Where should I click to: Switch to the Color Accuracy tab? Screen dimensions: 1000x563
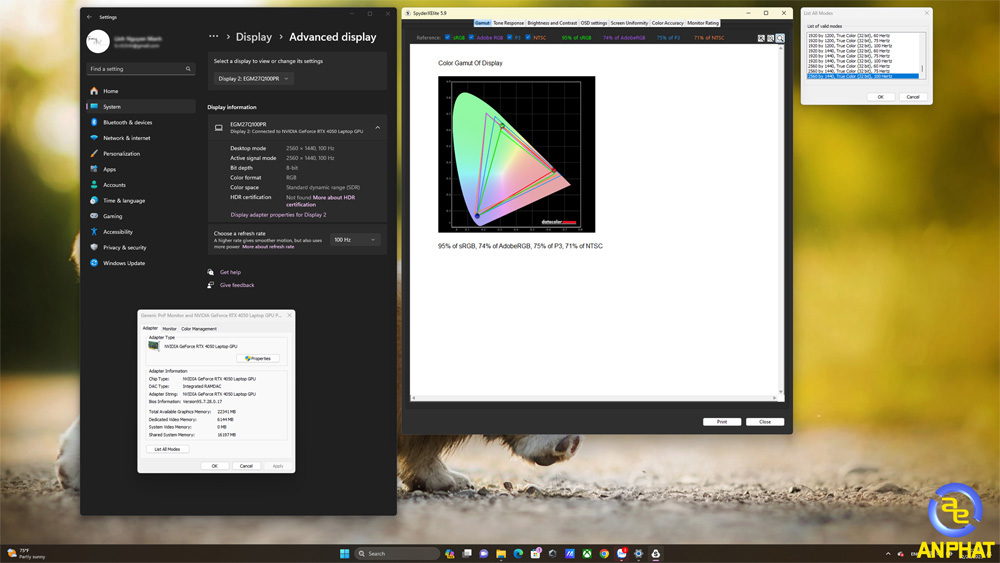coord(667,23)
